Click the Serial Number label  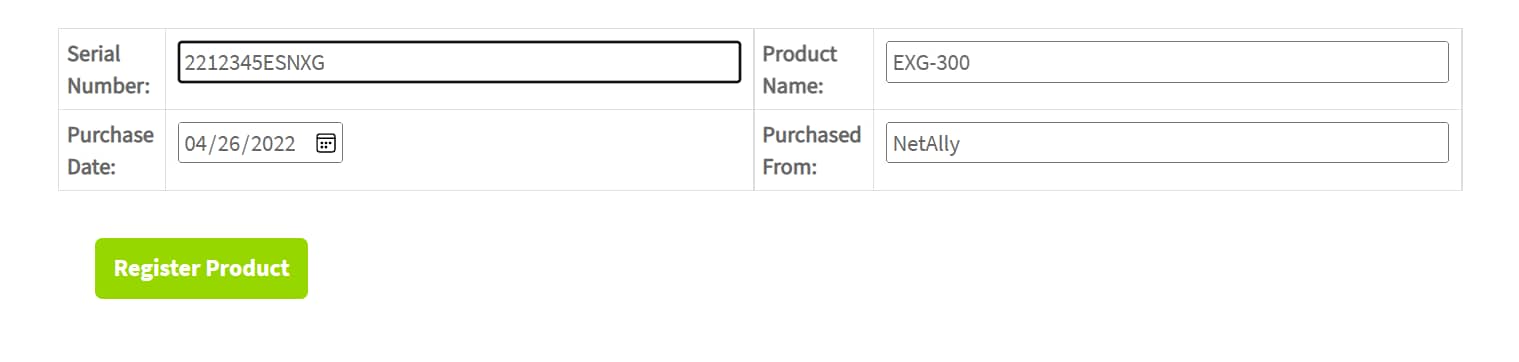pyautogui.click(x=109, y=70)
